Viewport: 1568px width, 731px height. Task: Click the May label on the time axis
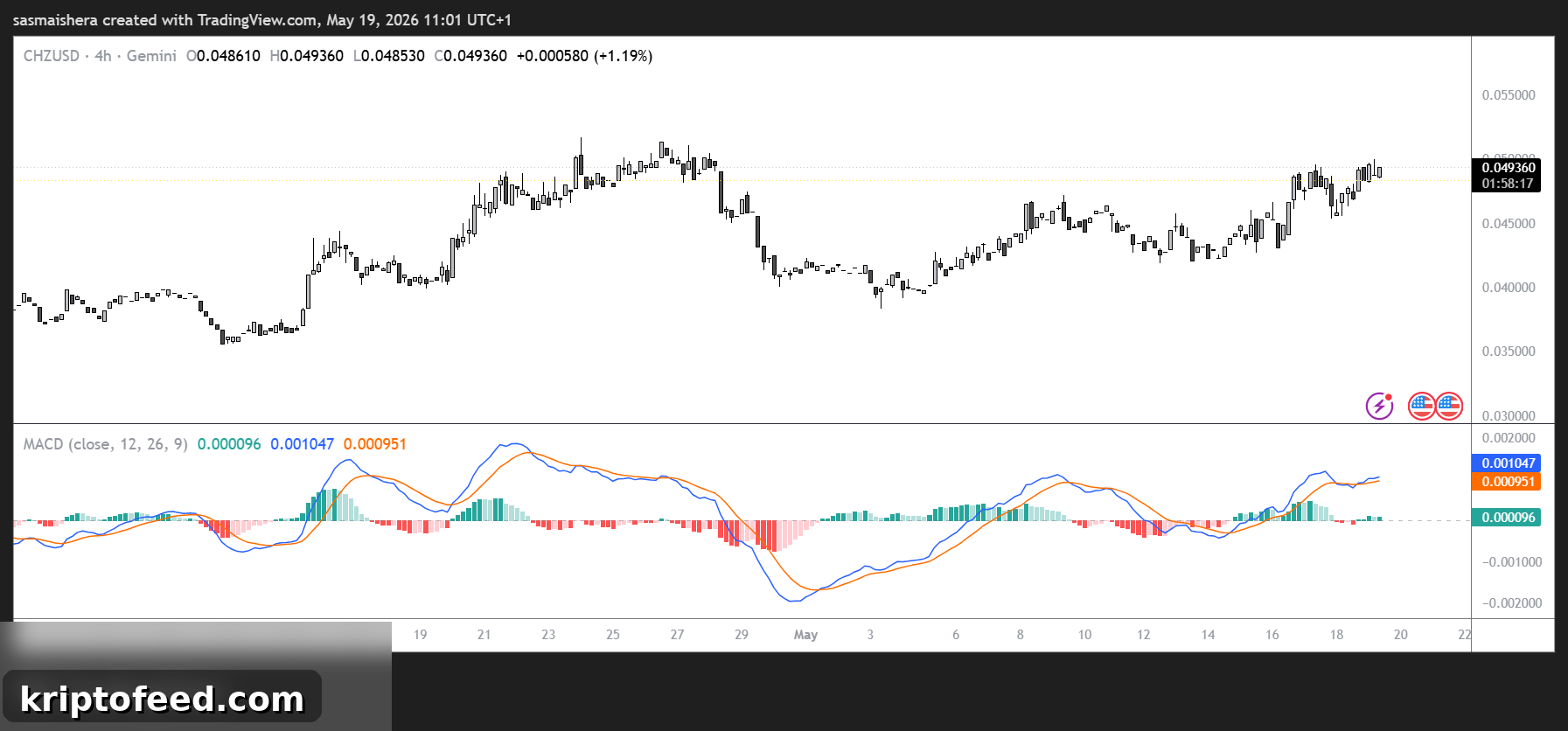tap(805, 635)
